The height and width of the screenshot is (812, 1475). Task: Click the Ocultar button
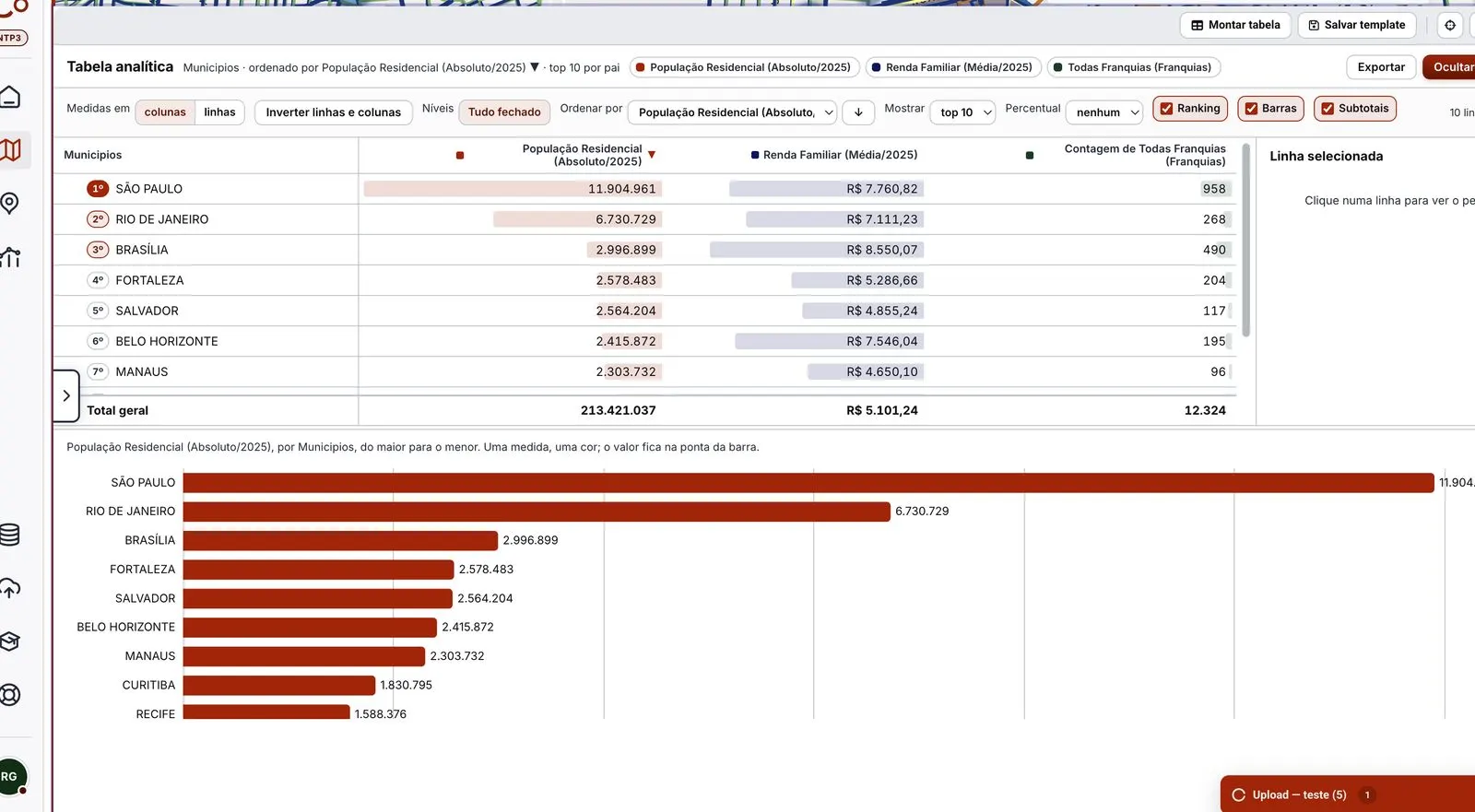coord(1450,67)
